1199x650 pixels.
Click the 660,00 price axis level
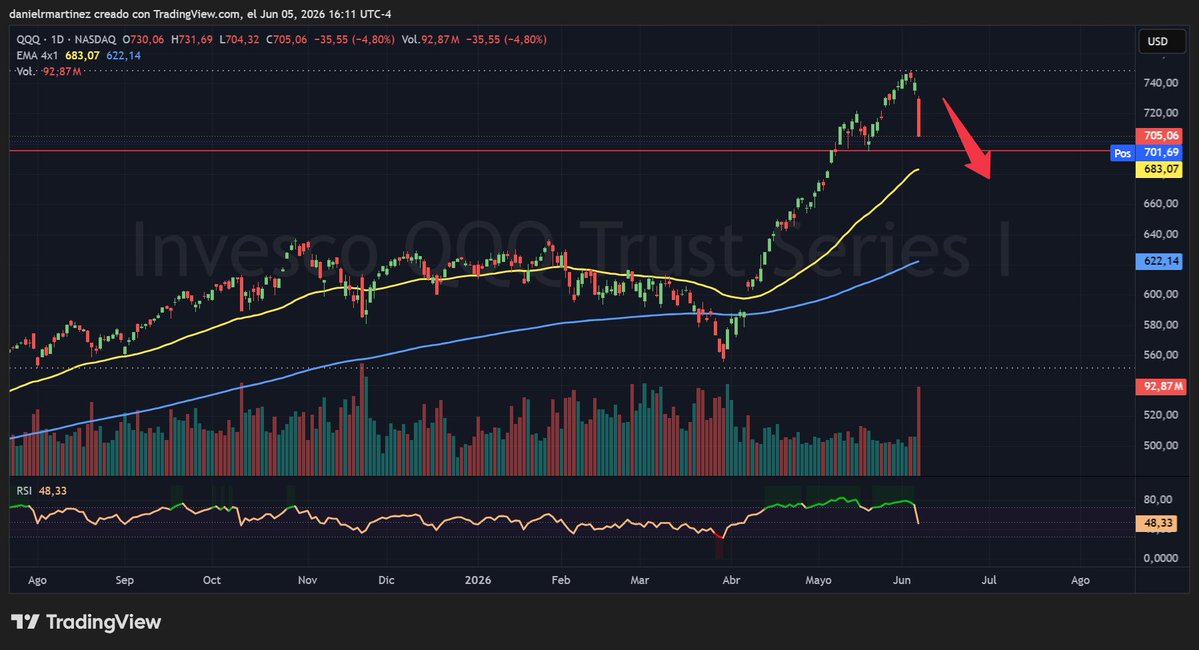click(1160, 203)
